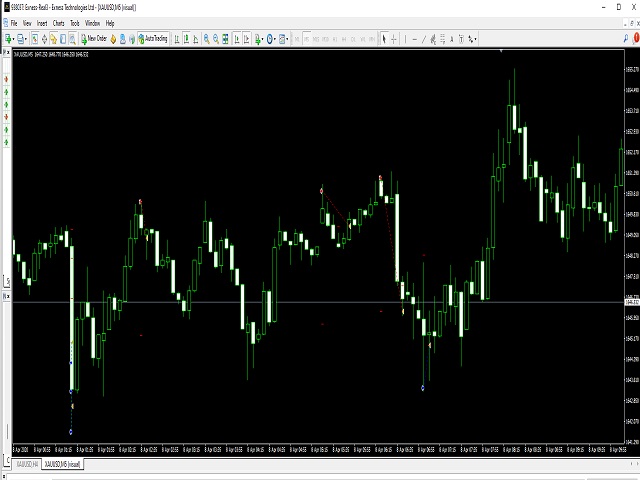Click the Zoom In magnifier icon

pos(207,39)
